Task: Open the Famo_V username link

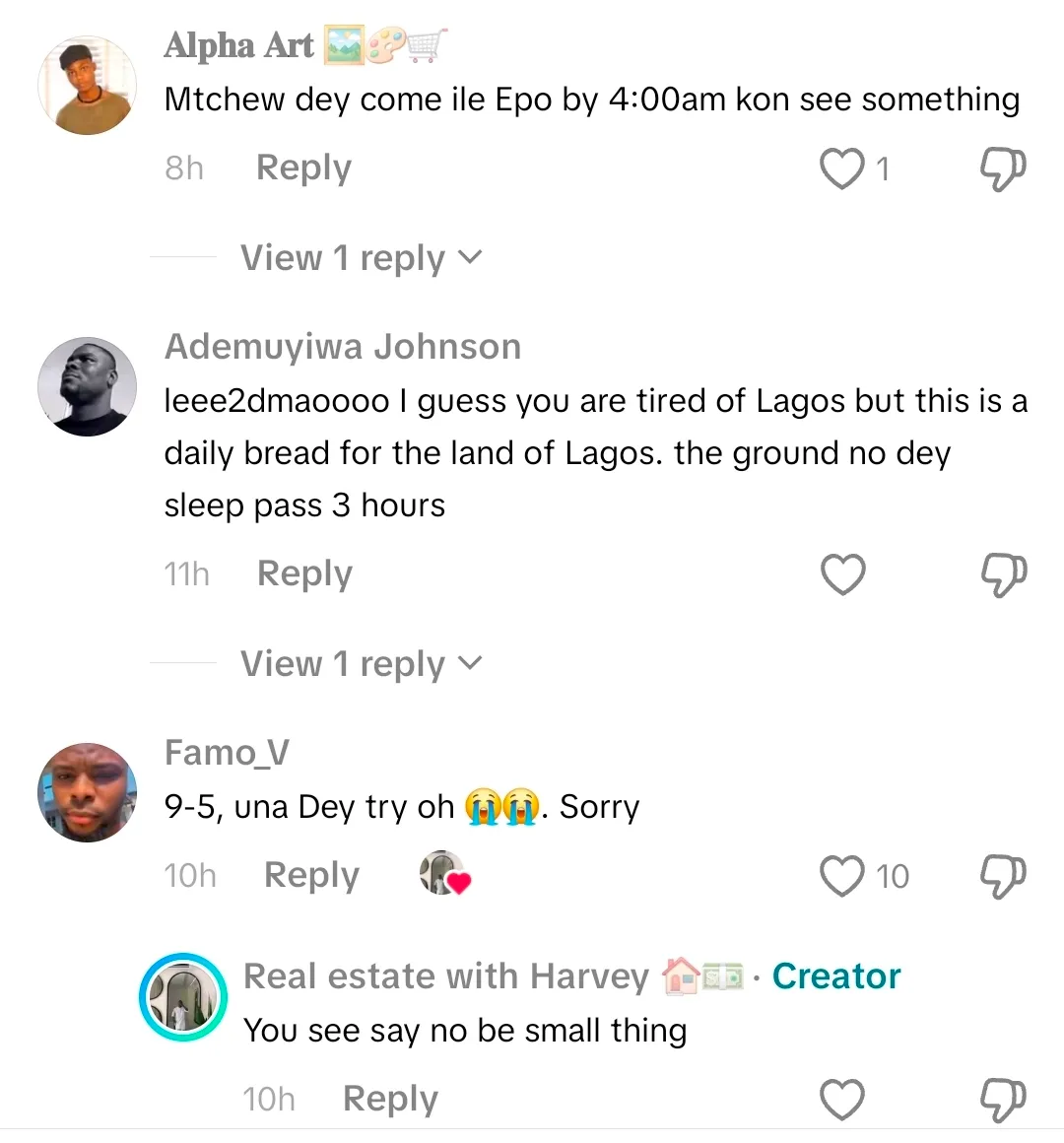Action: tap(227, 753)
